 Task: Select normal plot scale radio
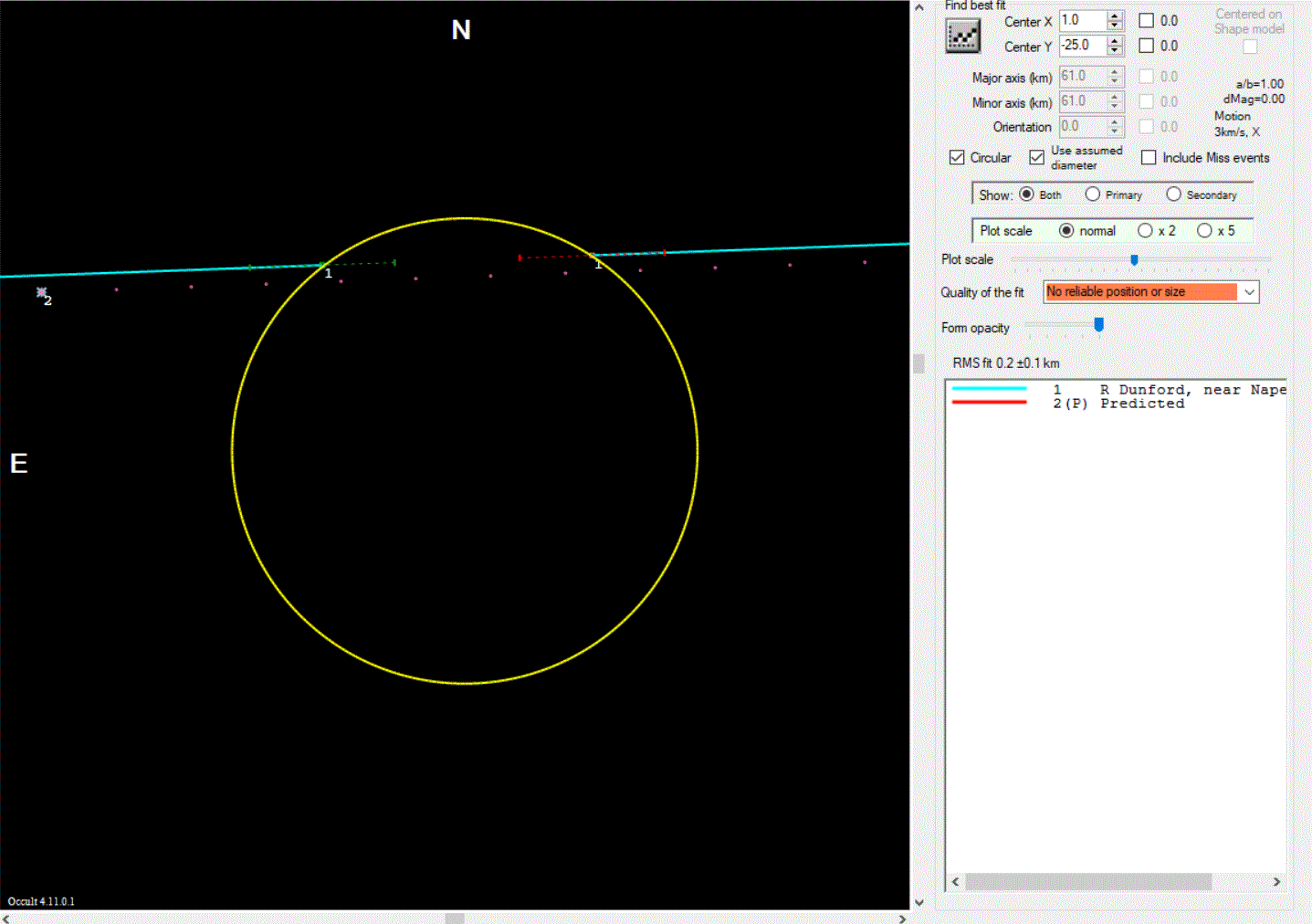point(1066,231)
